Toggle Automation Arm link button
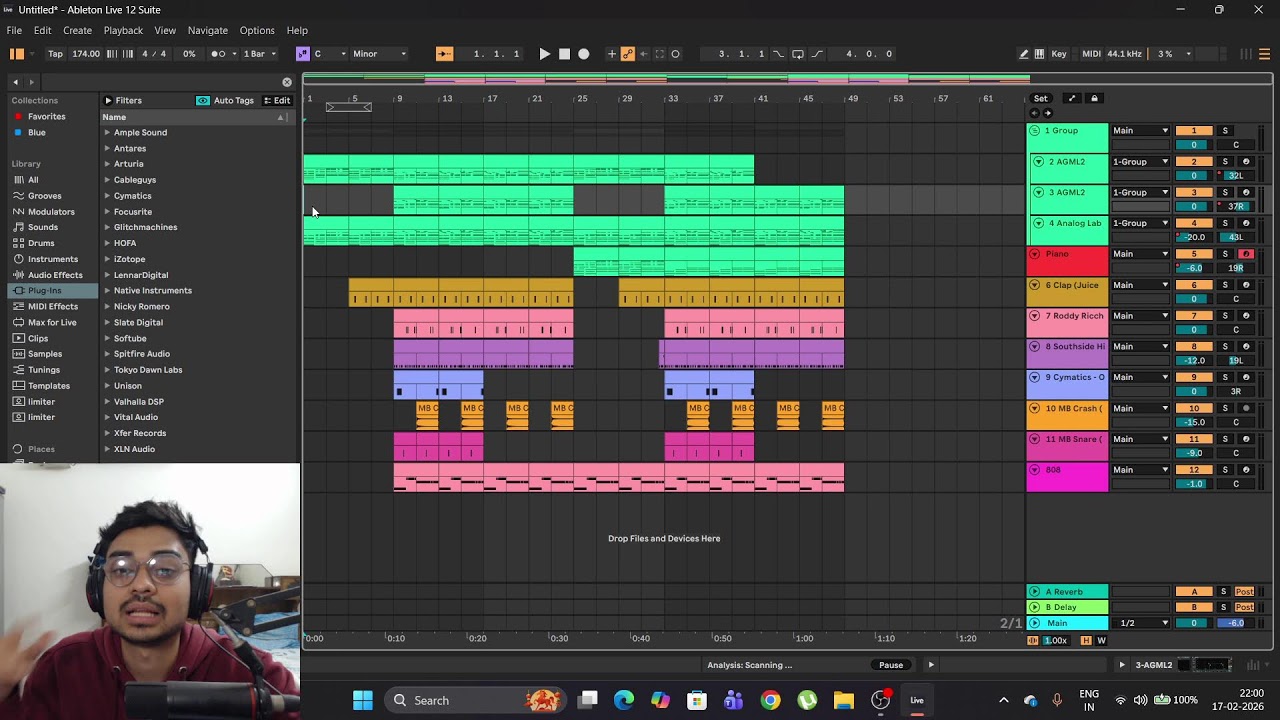Screen dimensions: 1280x720 [x=628, y=54]
